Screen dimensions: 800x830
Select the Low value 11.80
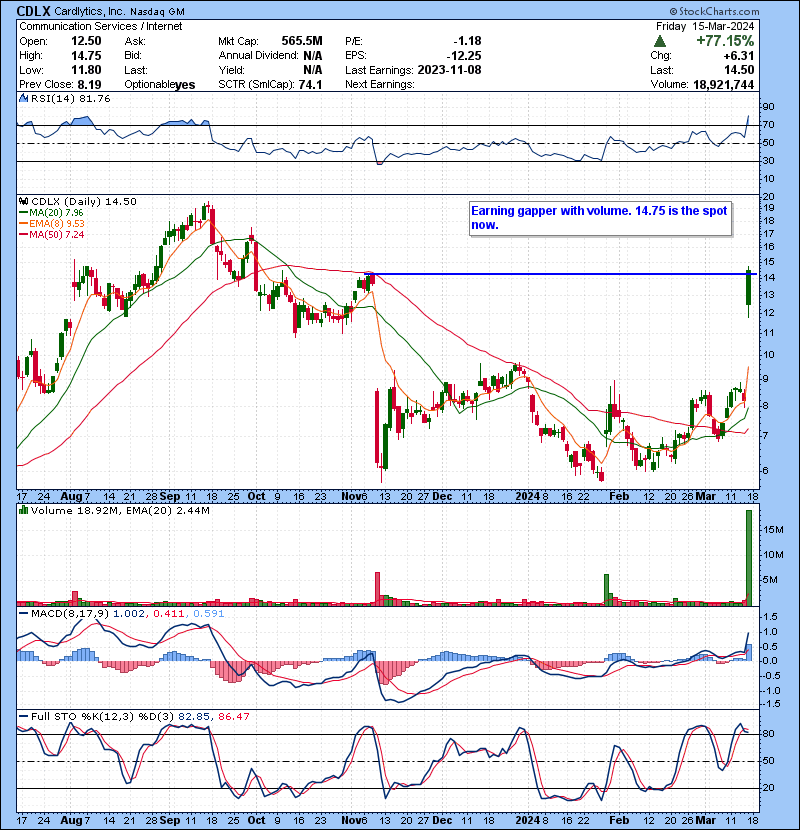(86, 70)
